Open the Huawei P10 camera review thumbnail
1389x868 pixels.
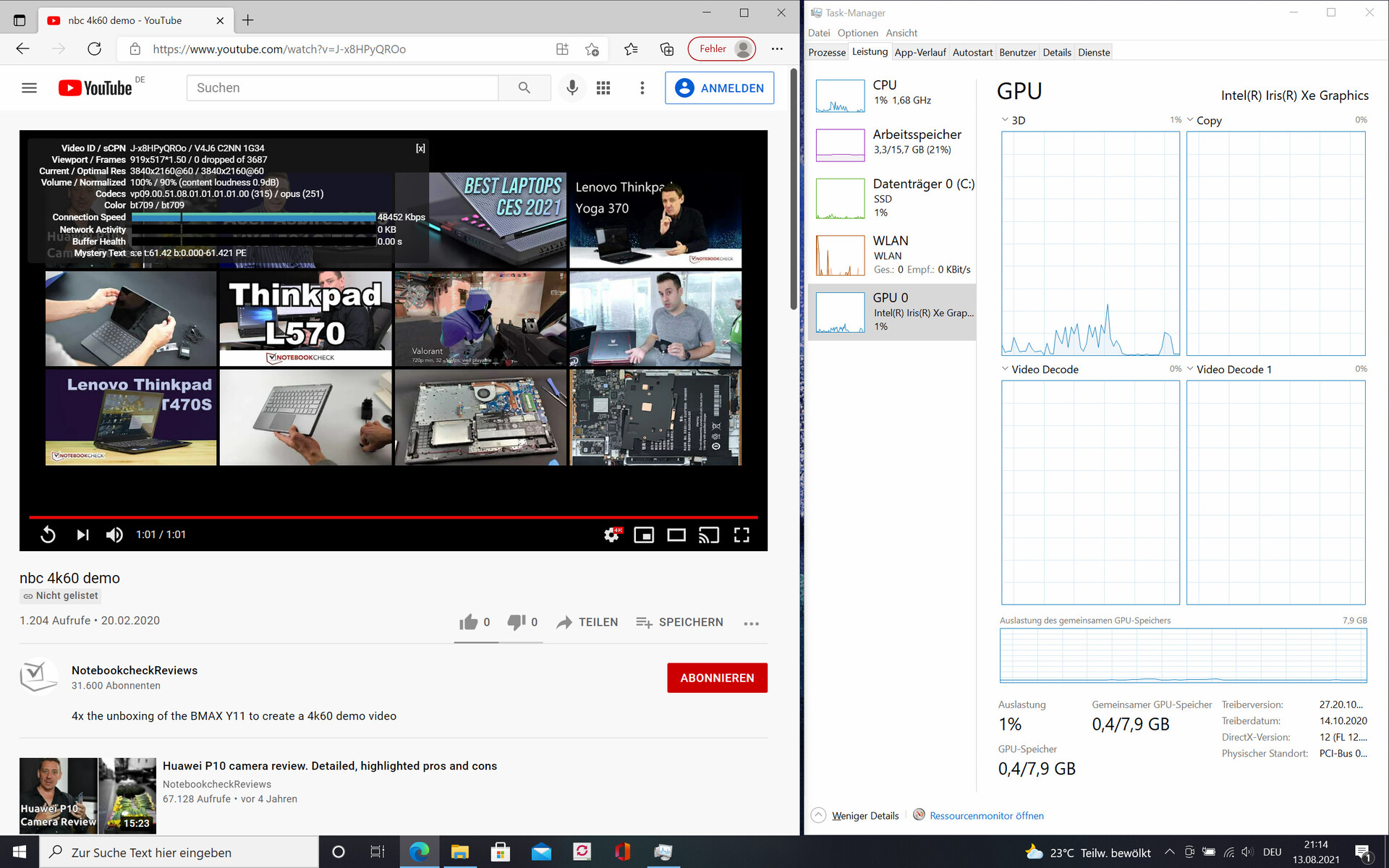coord(88,795)
